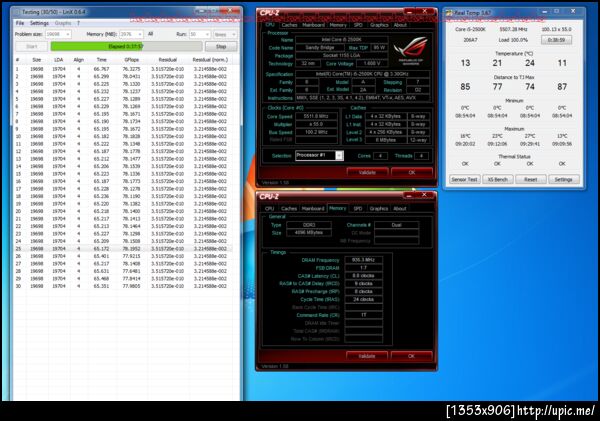
Task: Switch to Graphics tab in memory CPU-Z window
Action: coord(379,209)
